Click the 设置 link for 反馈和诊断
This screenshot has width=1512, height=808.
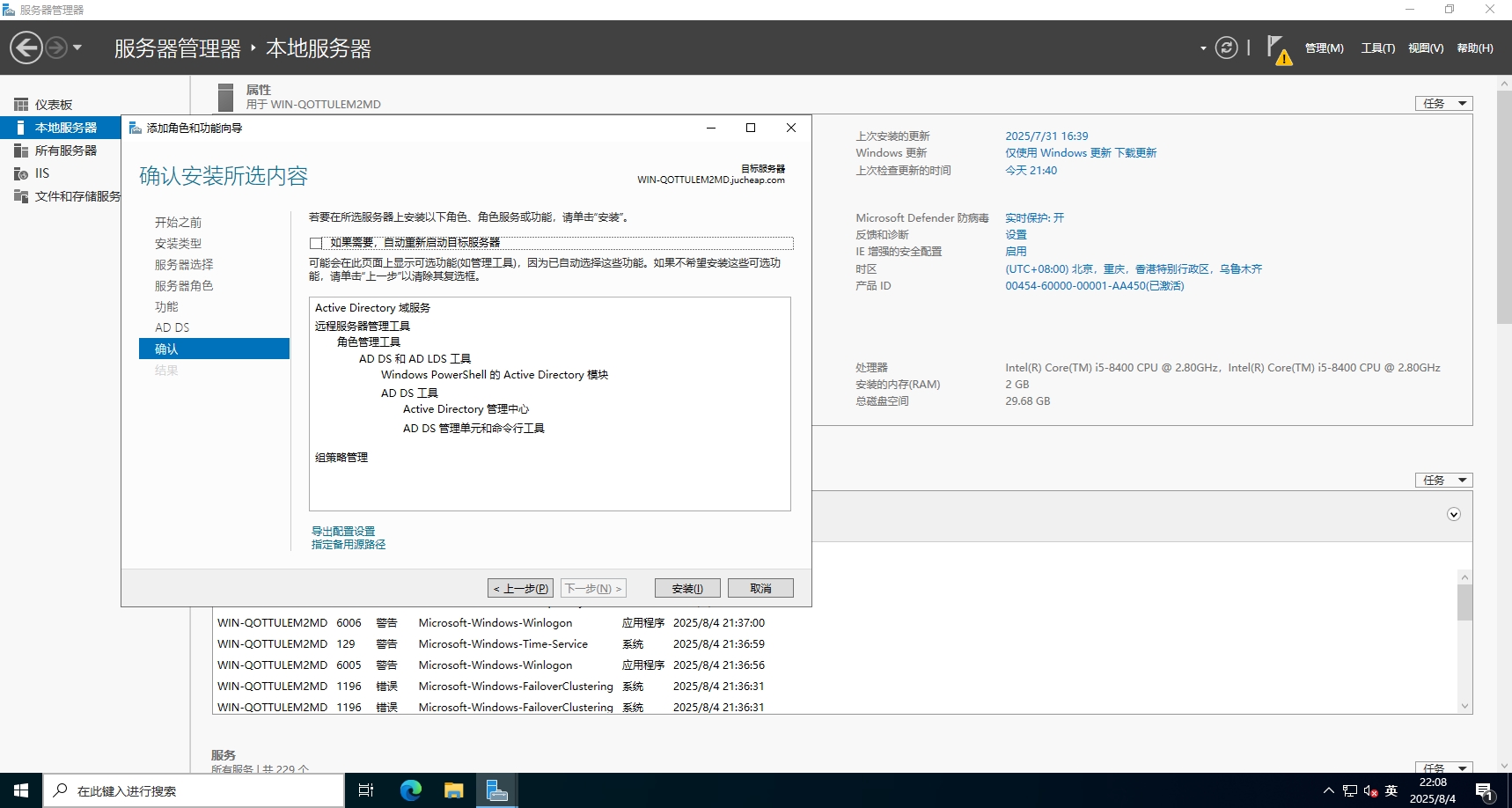pyautogui.click(x=1016, y=235)
